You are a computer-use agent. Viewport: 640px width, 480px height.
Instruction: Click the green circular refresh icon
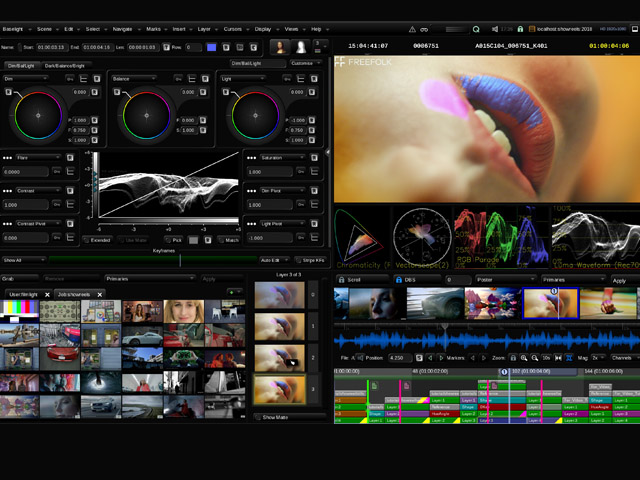(476, 29)
